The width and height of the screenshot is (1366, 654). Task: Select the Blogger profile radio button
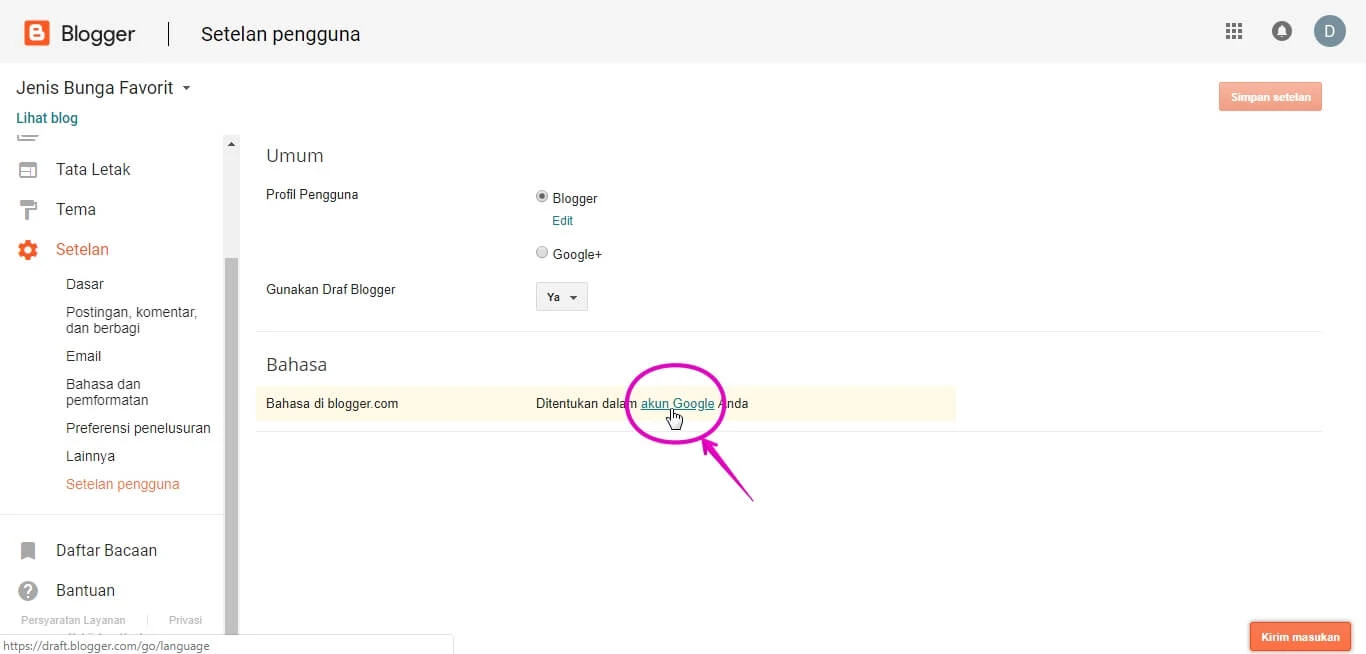[541, 196]
